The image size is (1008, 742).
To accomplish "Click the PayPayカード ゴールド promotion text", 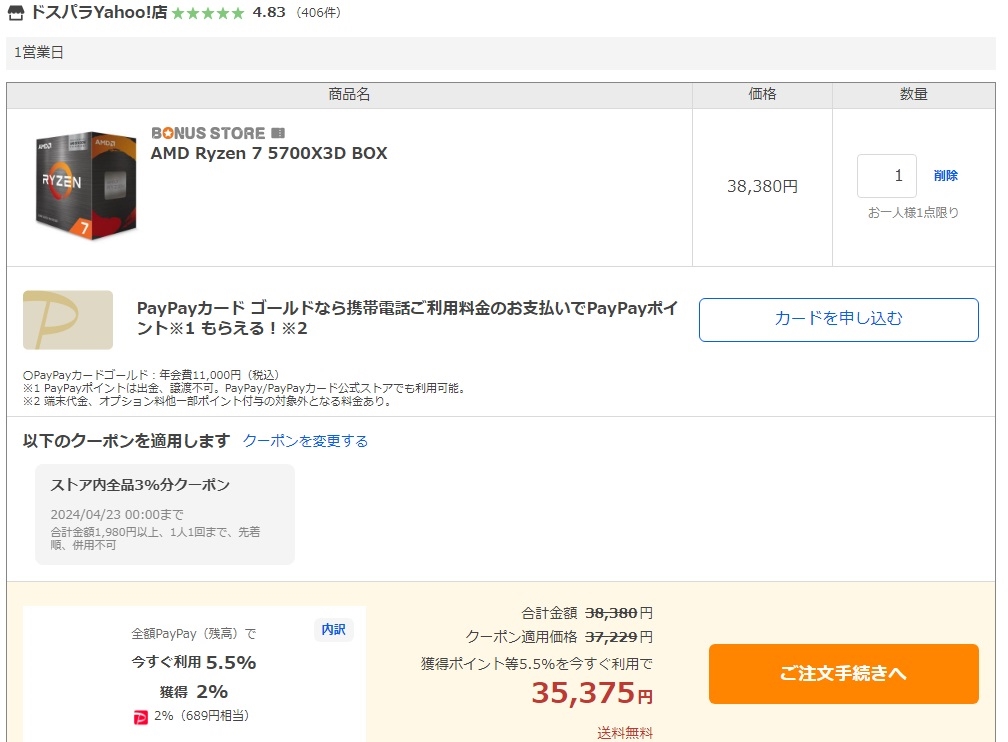I will 406,318.
